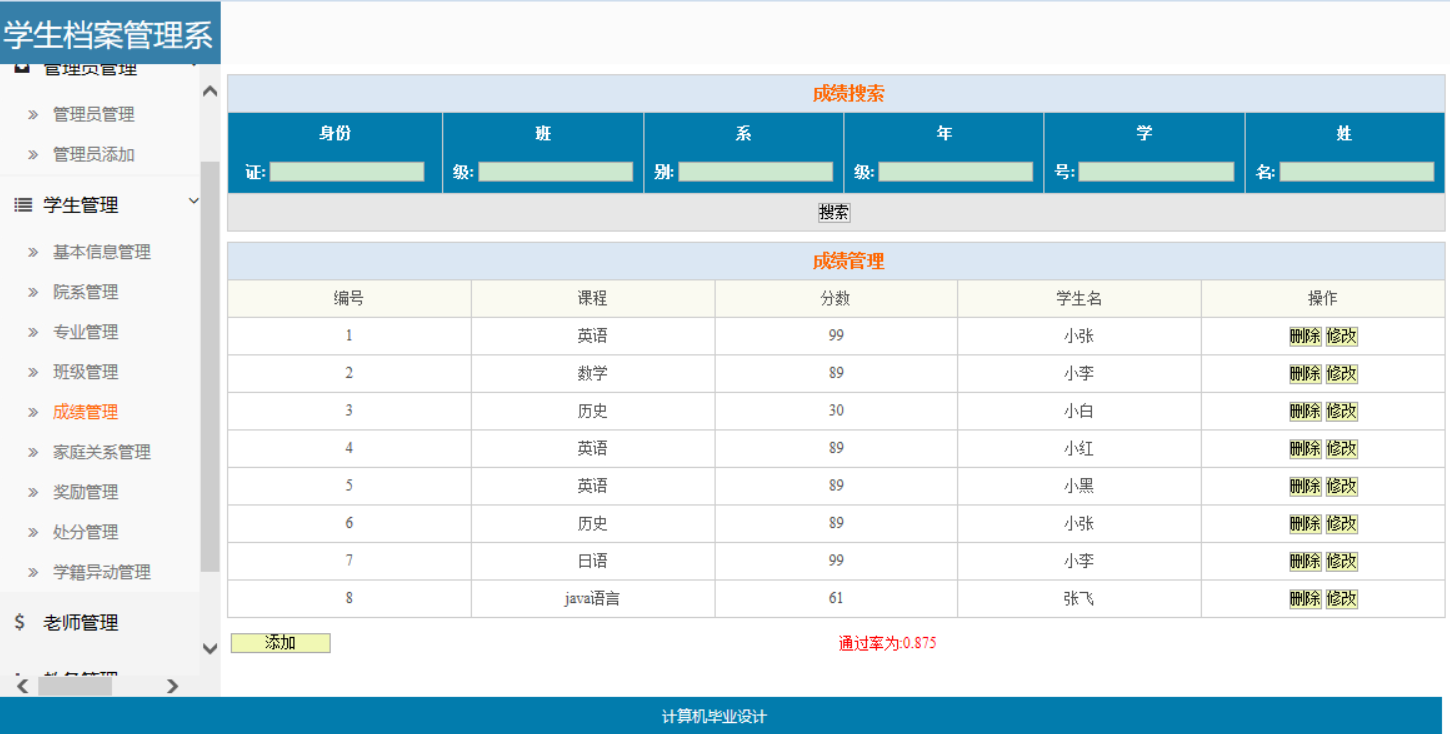Click the 年级 input field

click(956, 172)
